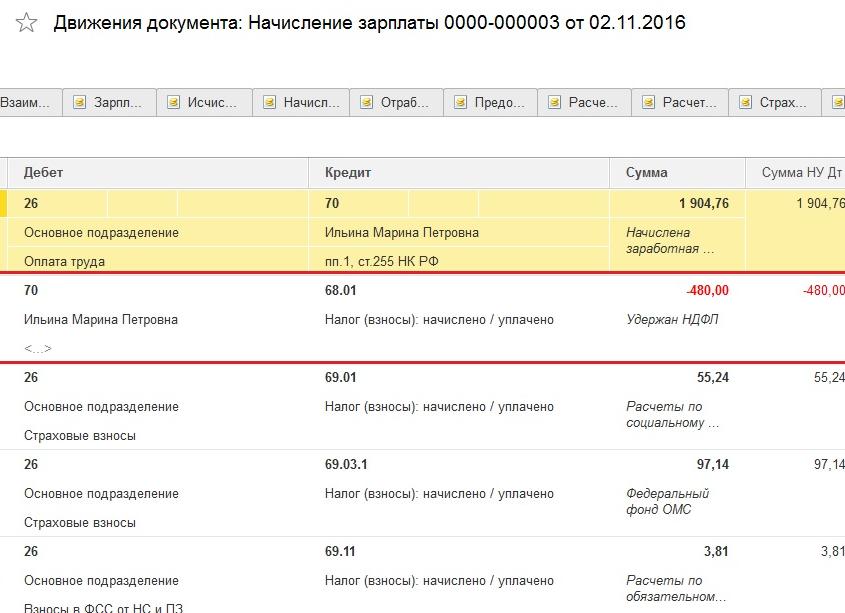This screenshot has height=613, width=845.
Task: Select пп.1, ст.255 НК РФ cell
Action: coord(382,261)
